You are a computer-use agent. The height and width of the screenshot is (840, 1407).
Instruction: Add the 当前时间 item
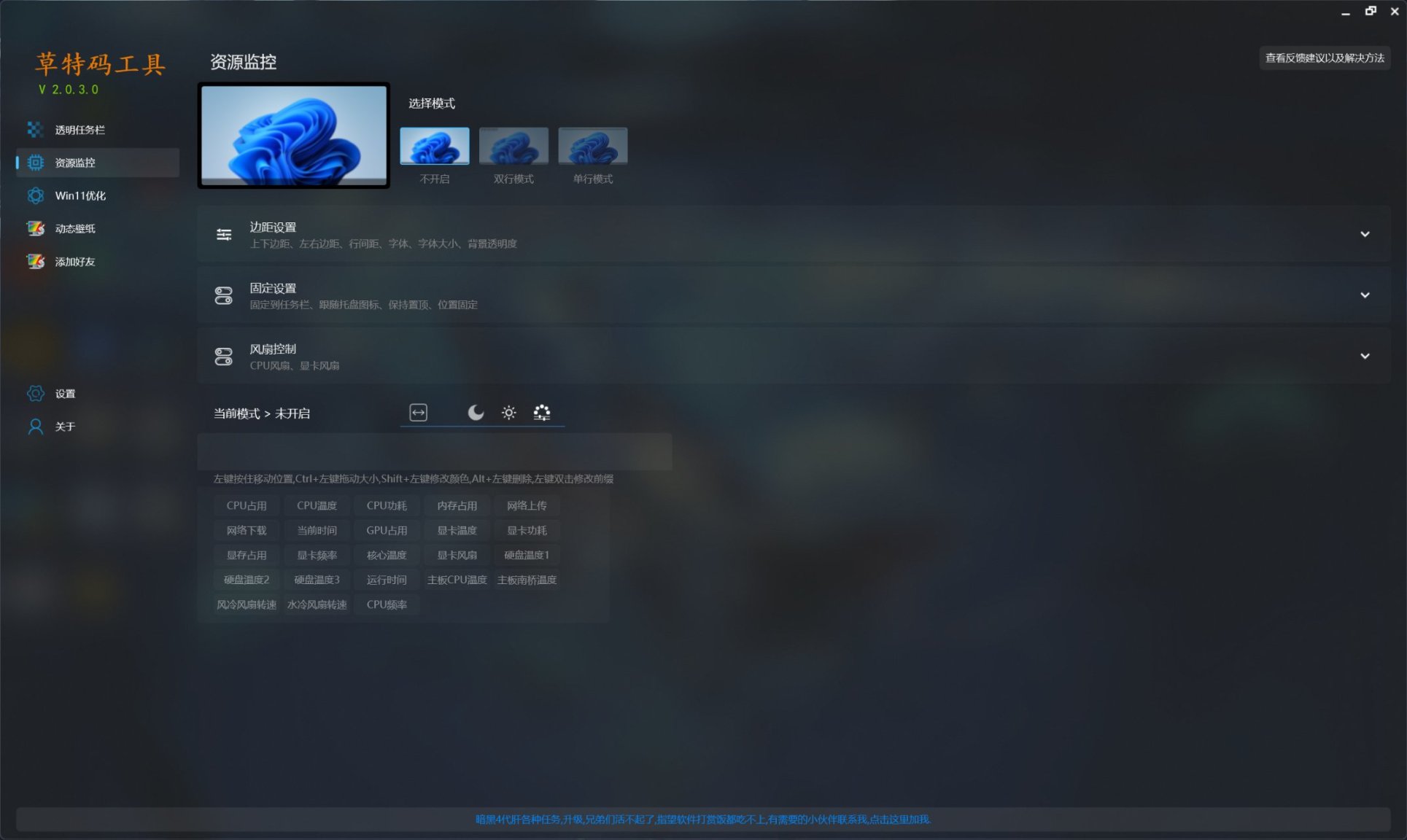(x=317, y=530)
